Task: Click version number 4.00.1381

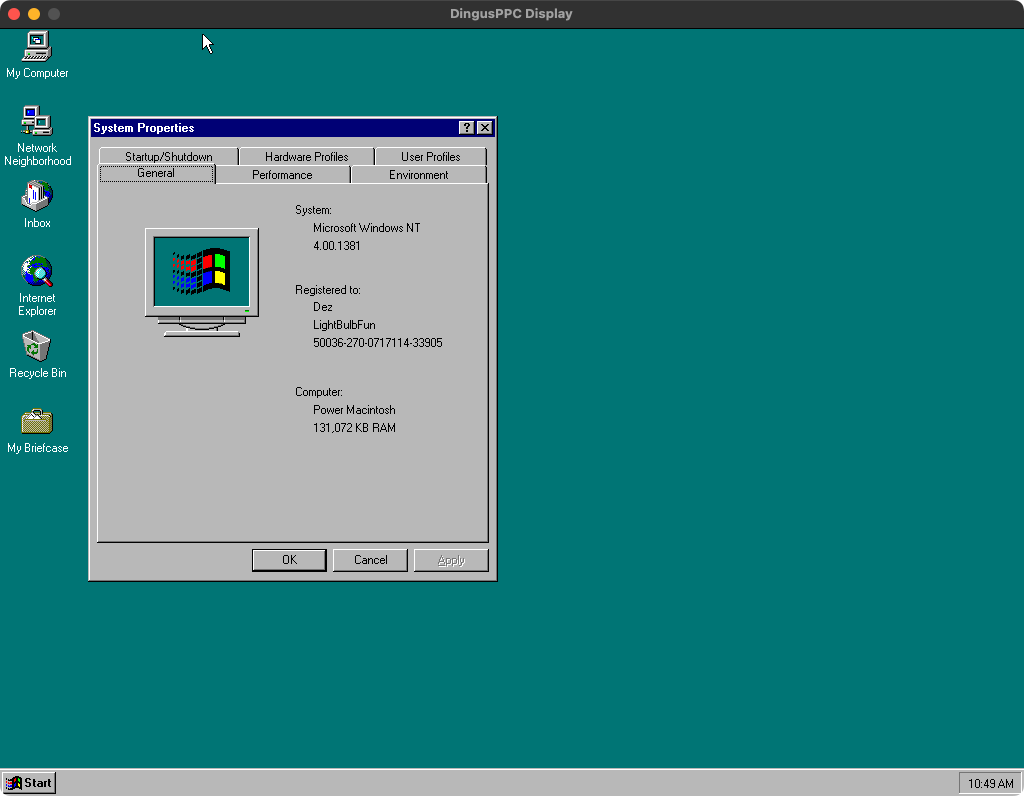Action: pos(336,246)
